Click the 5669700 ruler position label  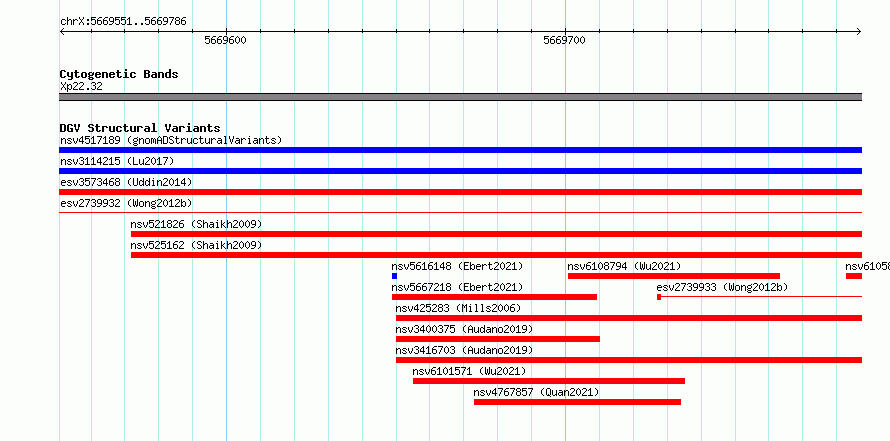(x=564, y=40)
